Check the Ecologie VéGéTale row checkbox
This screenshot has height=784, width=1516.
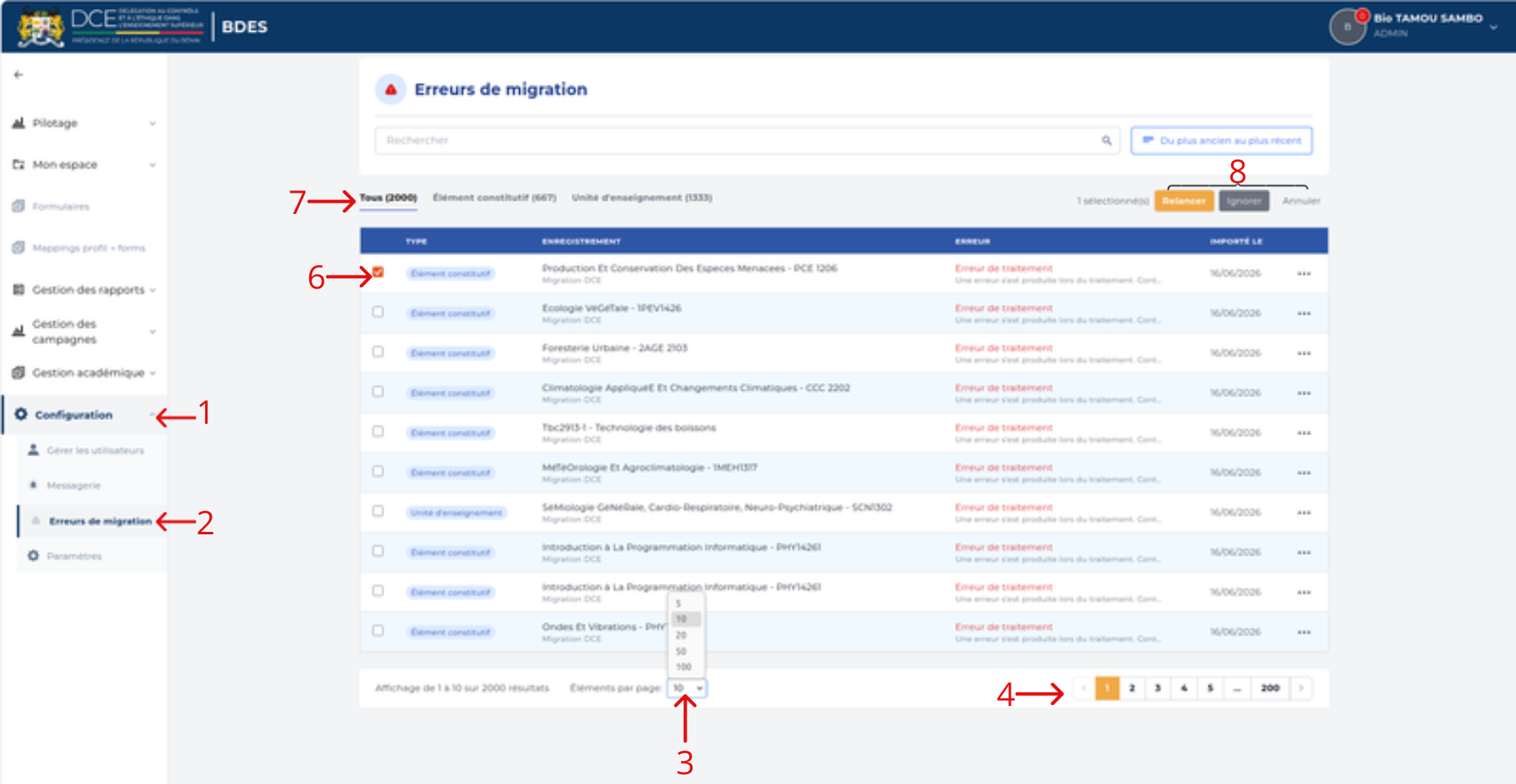click(x=378, y=311)
